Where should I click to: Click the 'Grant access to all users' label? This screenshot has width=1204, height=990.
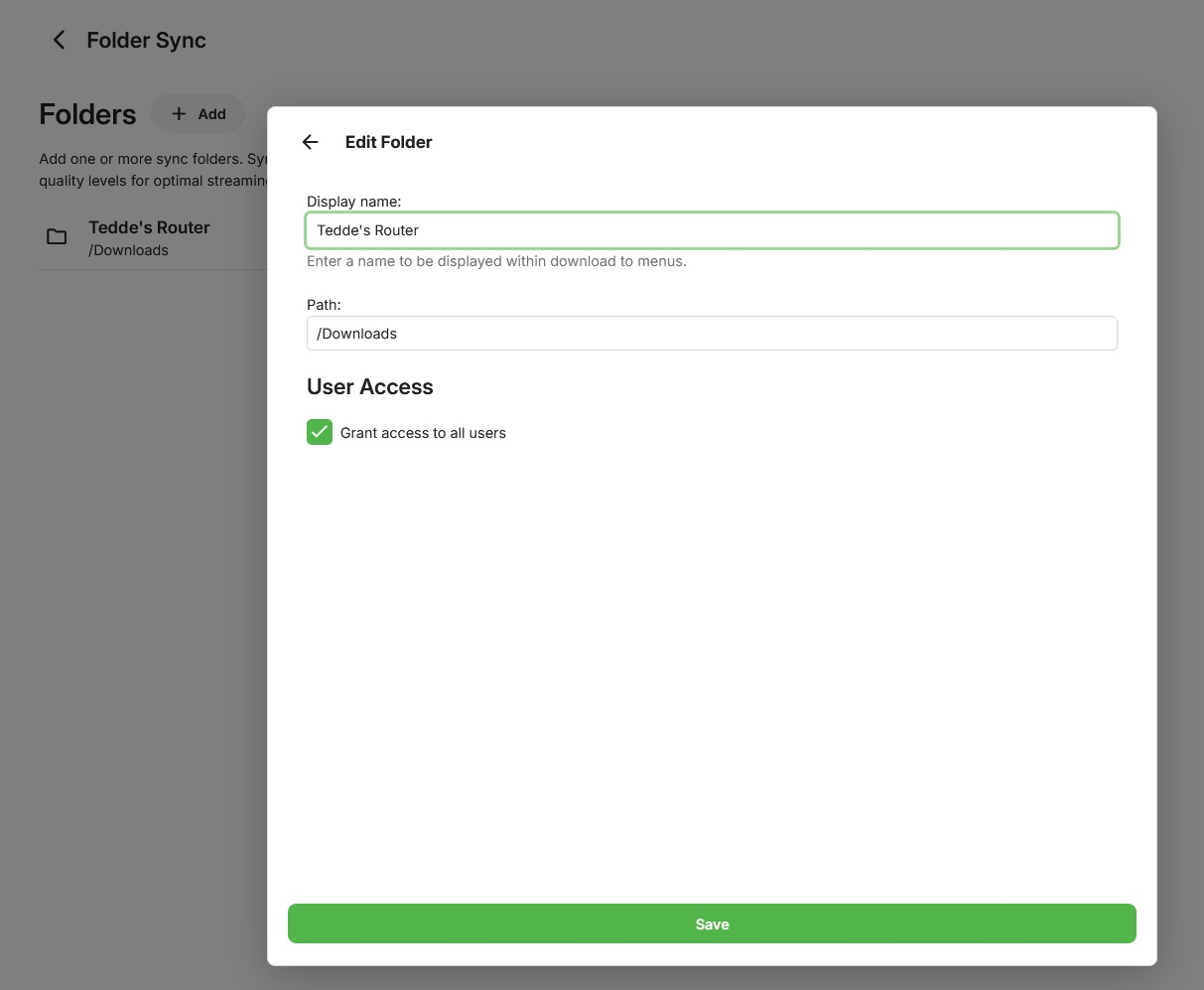click(x=423, y=433)
